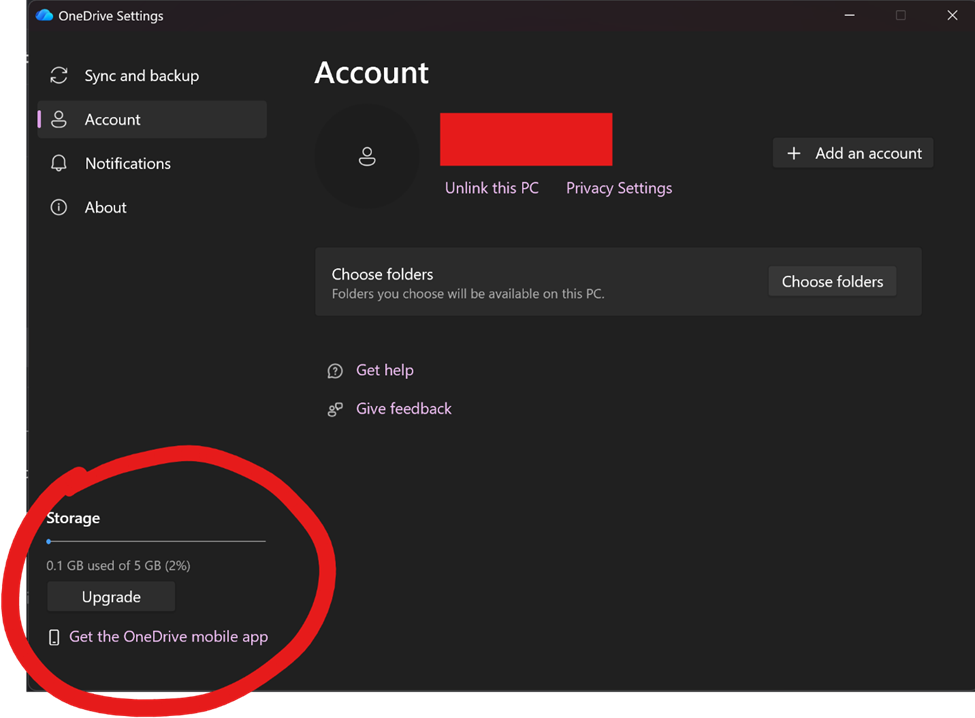The image size is (975, 718).
Task: Click the profile avatar picture
Action: 367,156
